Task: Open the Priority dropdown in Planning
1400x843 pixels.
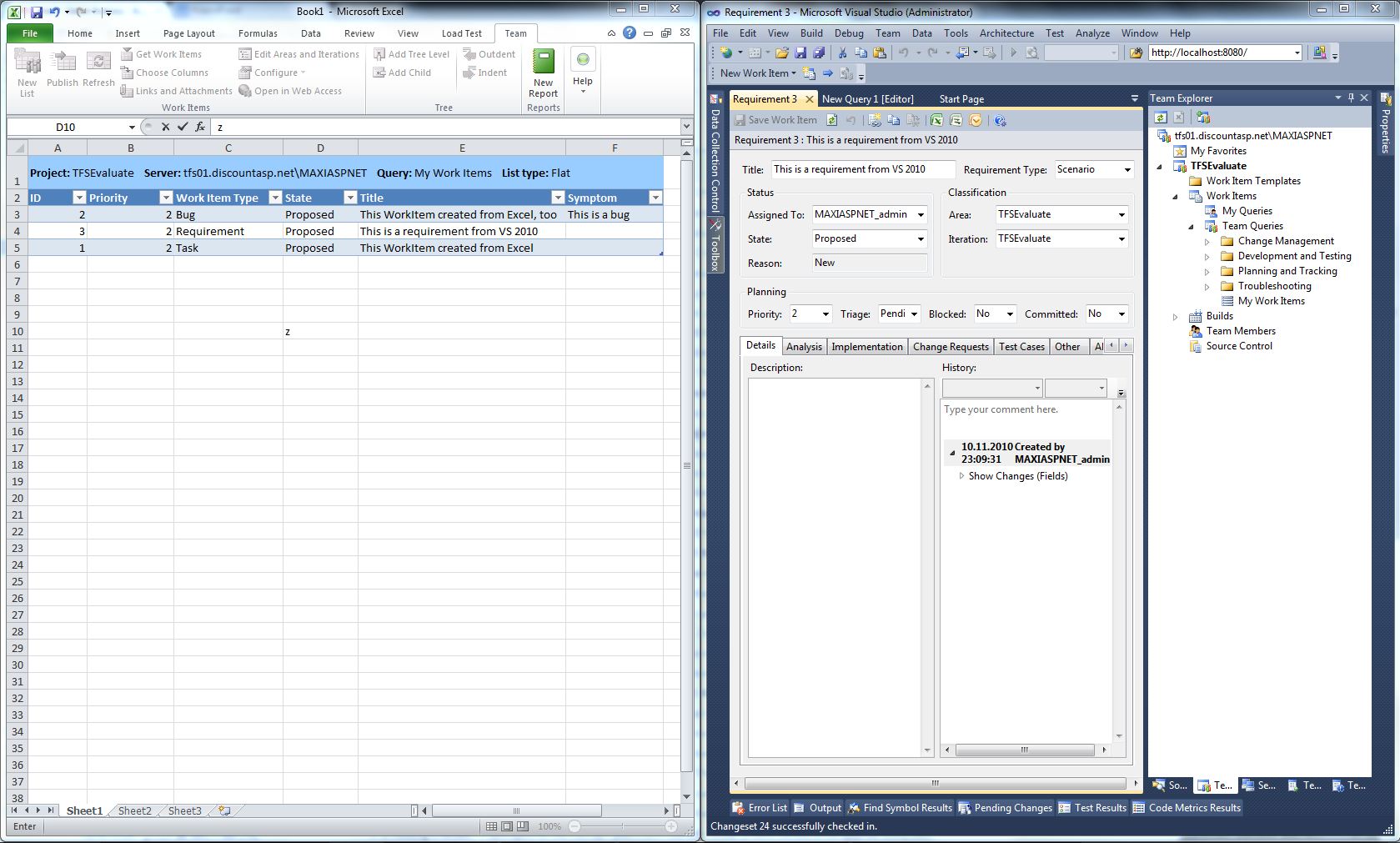Action: point(825,314)
